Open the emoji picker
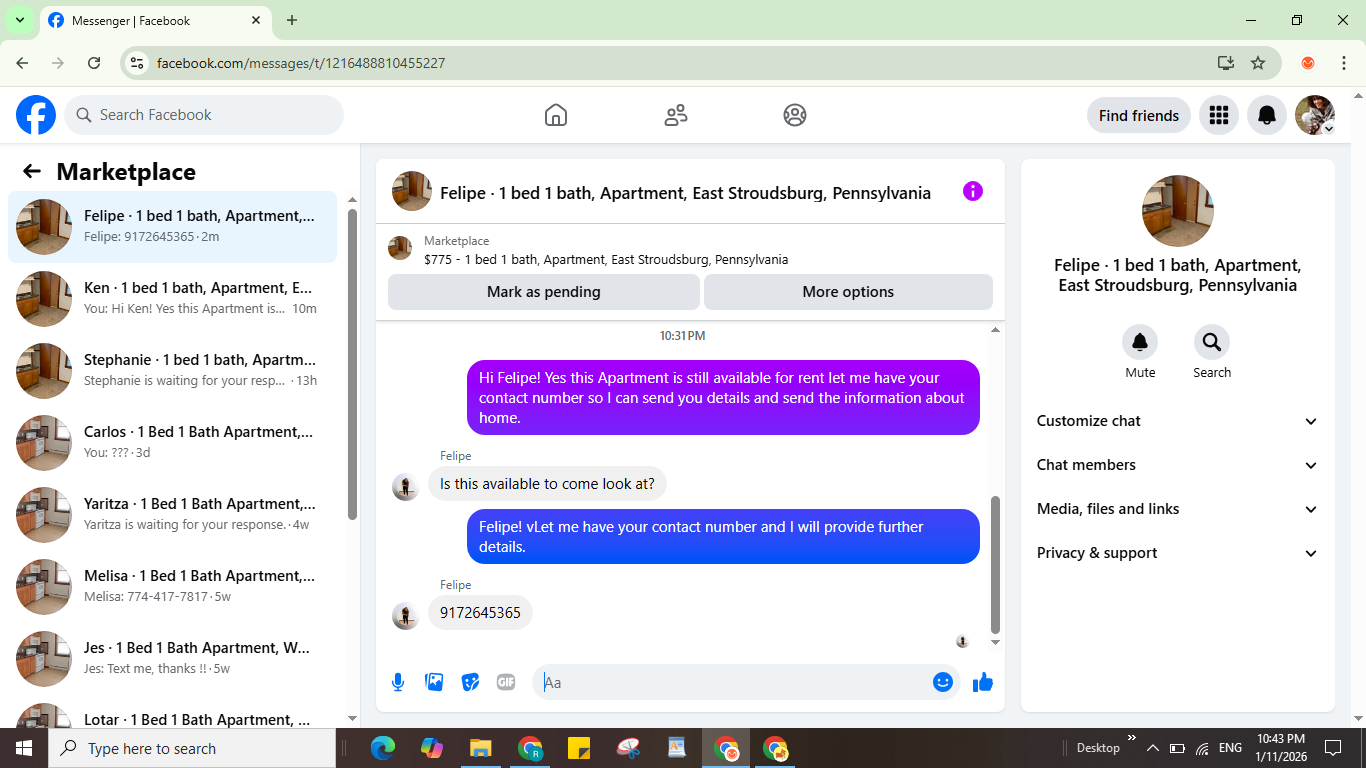The image size is (1366, 768). (943, 682)
